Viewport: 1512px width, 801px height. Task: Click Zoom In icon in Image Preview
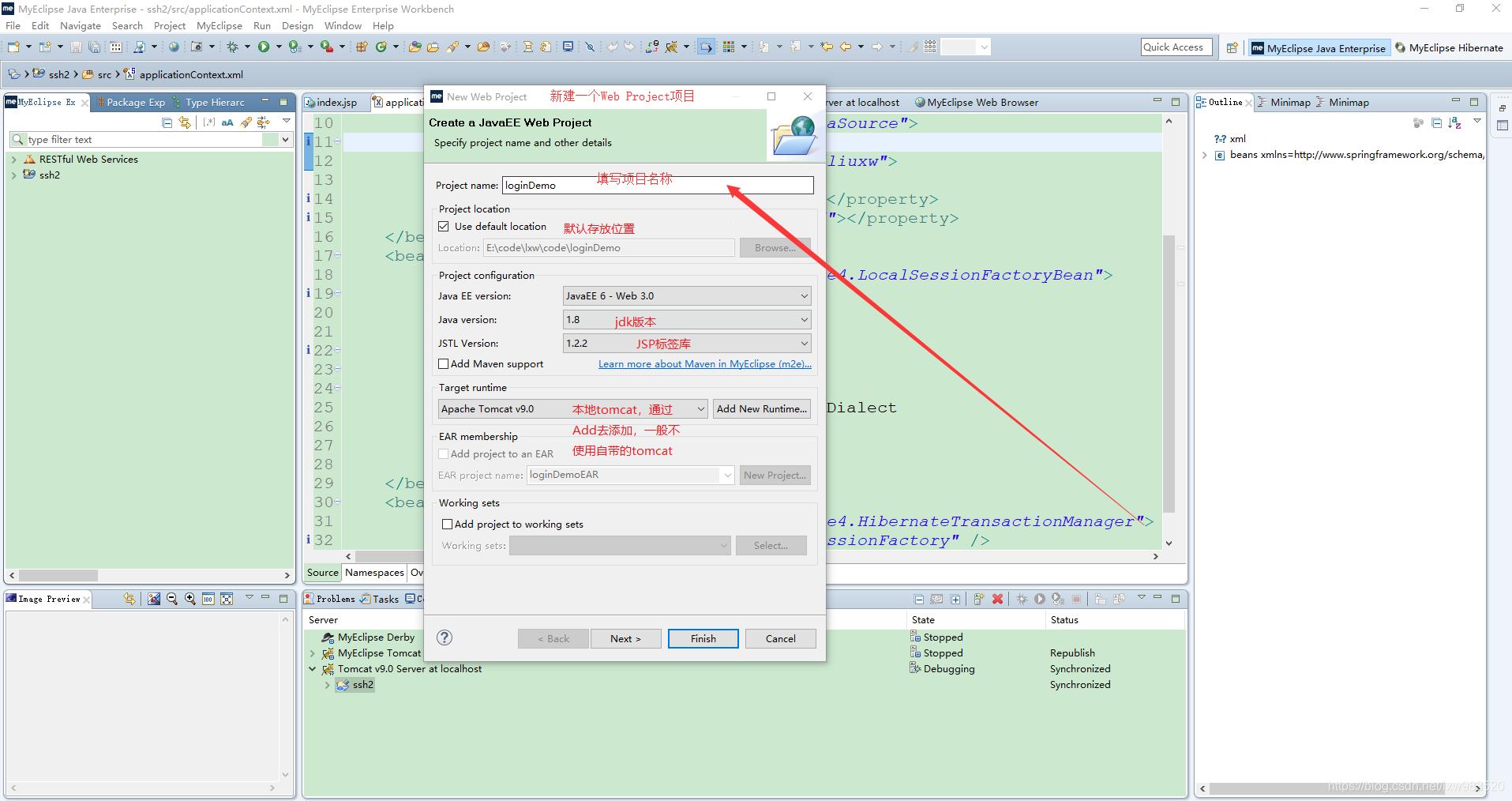pyautogui.click(x=190, y=599)
